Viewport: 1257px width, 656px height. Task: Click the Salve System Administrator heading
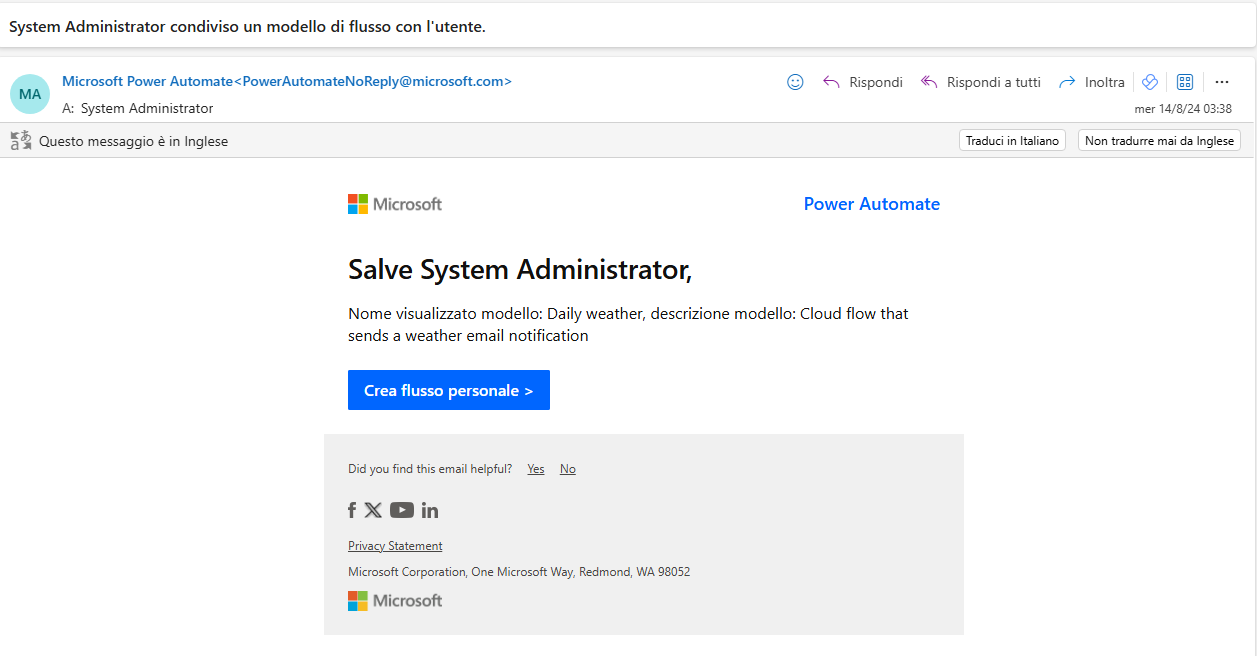click(x=520, y=269)
